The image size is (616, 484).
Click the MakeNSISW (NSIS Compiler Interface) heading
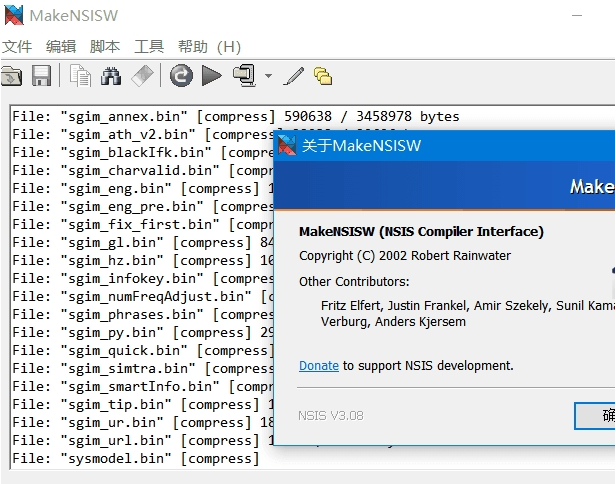click(x=421, y=232)
